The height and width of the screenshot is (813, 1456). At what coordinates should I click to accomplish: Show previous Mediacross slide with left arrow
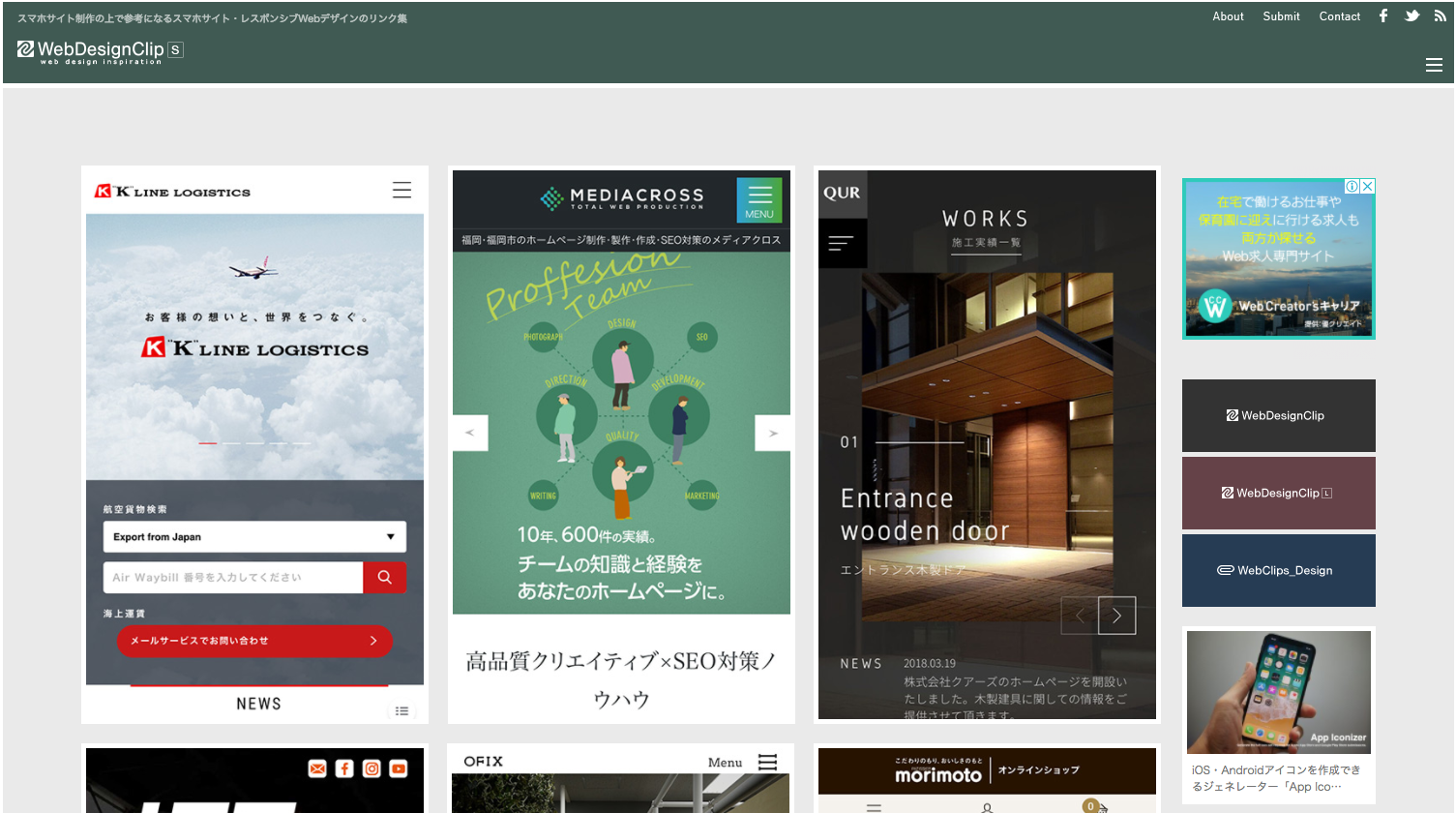[470, 433]
